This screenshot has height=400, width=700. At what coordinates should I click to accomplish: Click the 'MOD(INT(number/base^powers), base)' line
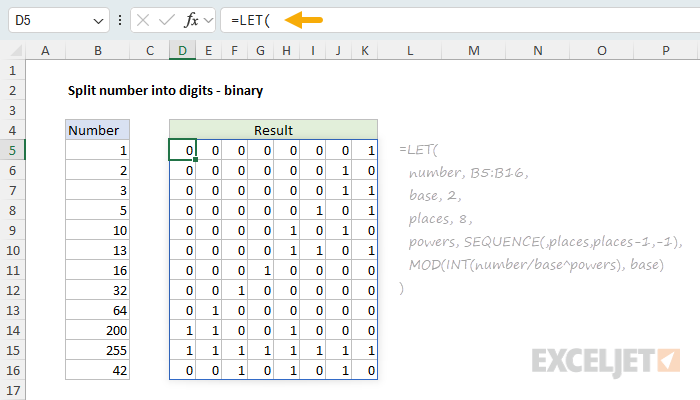[x=536, y=265]
